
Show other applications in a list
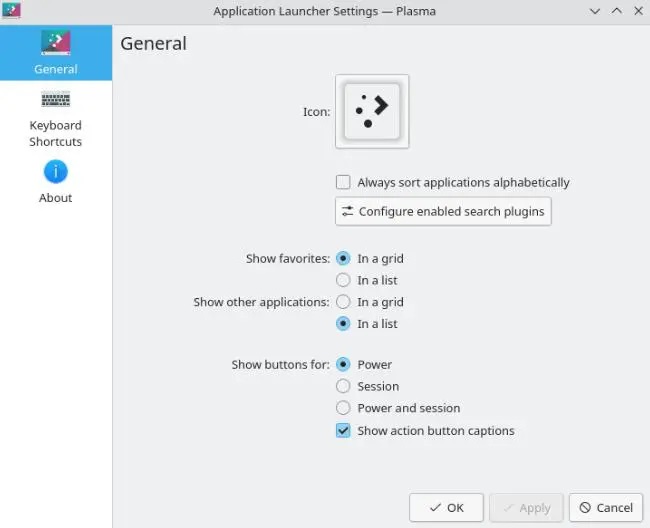point(343,324)
